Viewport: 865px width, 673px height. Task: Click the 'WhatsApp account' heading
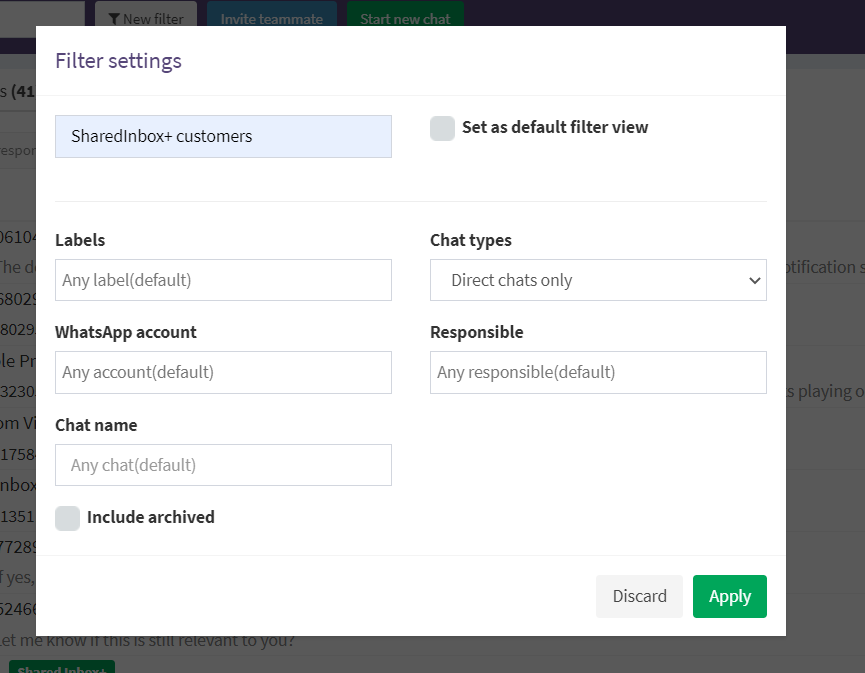tap(126, 333)
